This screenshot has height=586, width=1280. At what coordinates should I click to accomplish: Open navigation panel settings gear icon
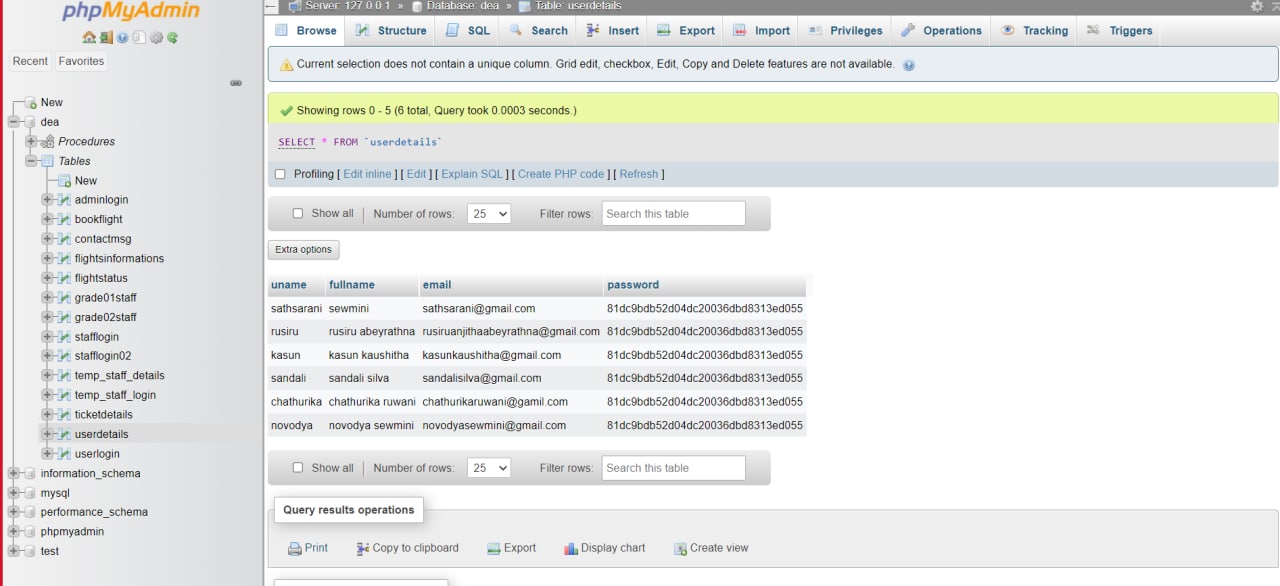click(156, 38)
